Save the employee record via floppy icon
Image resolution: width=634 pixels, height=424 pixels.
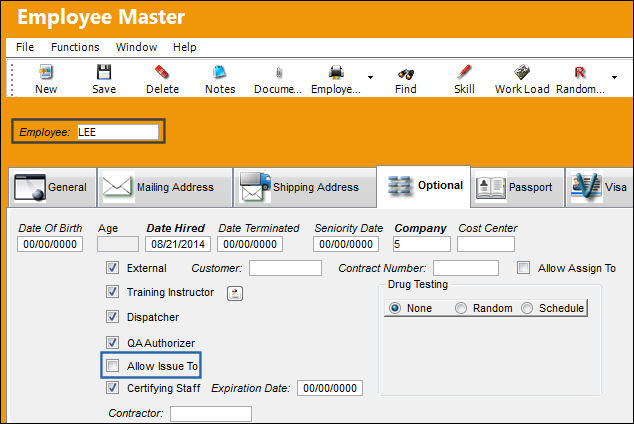click(x=104, y=73)
